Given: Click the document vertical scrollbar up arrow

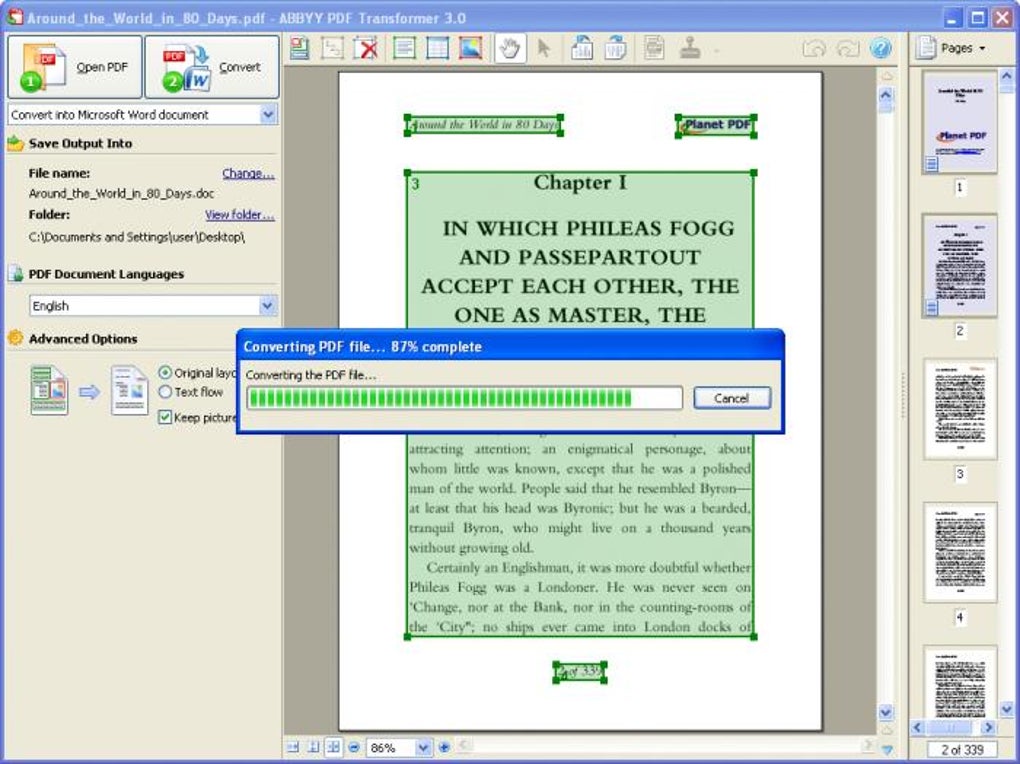Looking at the screenshot, I should pos(885,96).
